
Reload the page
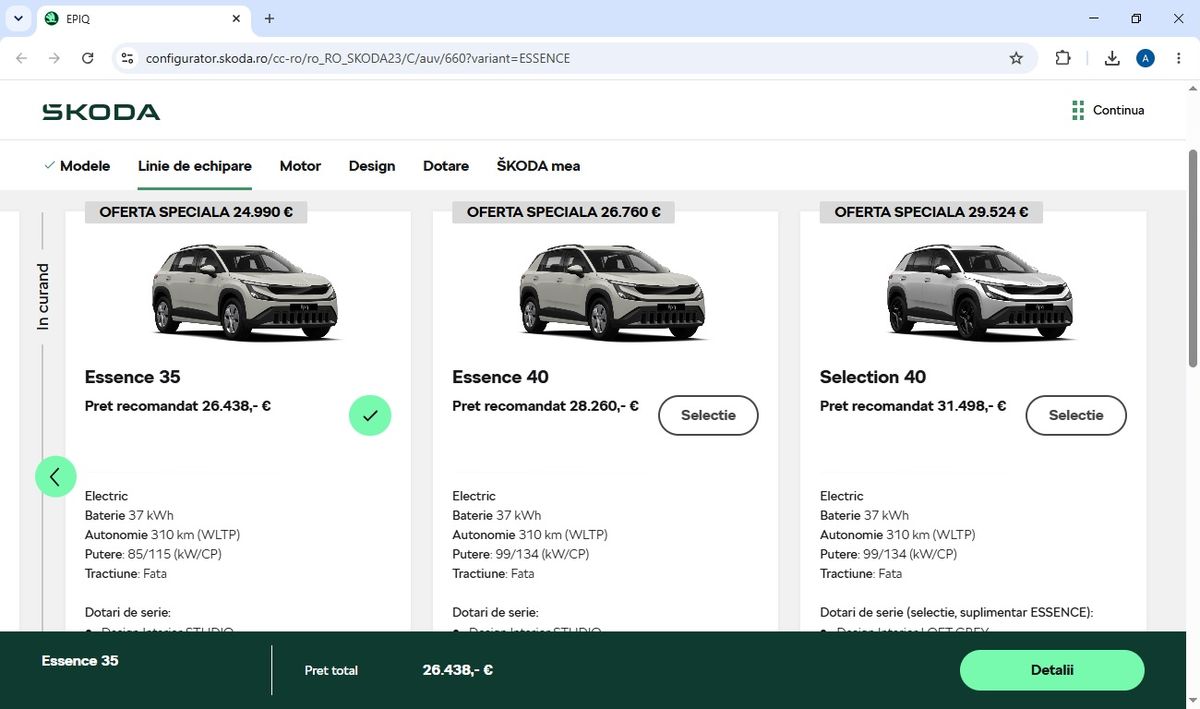coord(88,58)
